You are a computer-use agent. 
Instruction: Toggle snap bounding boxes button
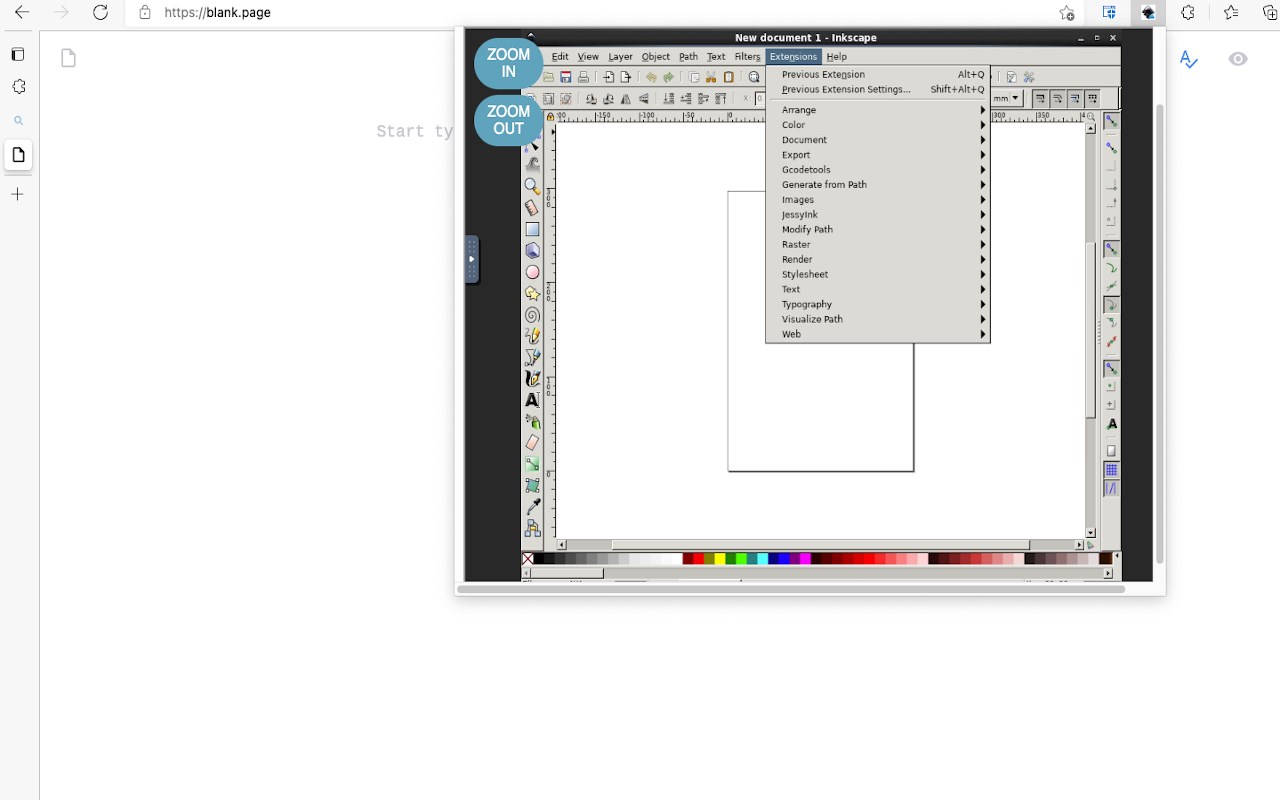point(1111,148)
